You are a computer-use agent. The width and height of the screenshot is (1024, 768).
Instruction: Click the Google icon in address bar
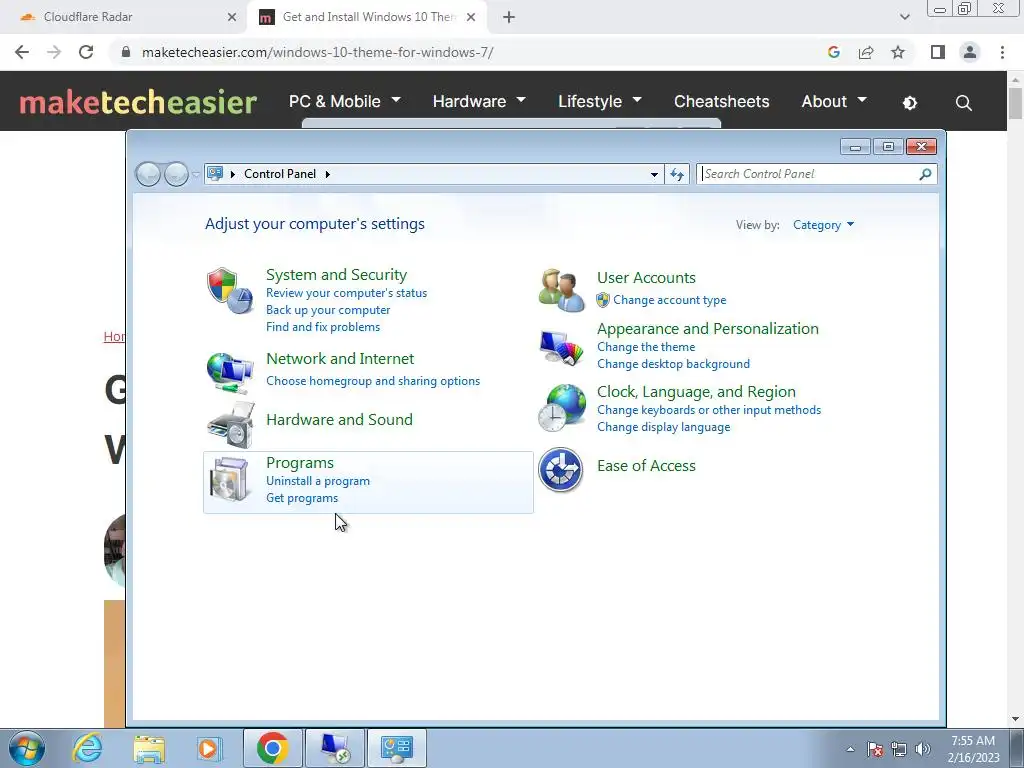tap(833, 52)
